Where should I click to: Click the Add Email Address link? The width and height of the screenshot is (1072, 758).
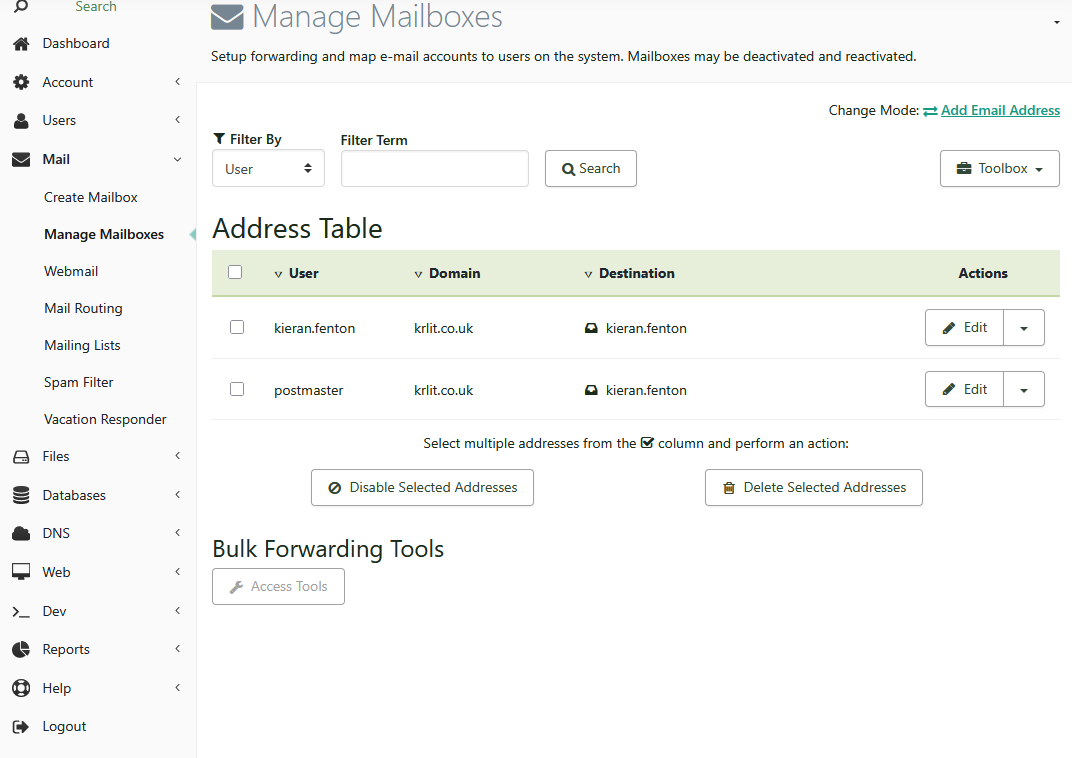[999, 111]
